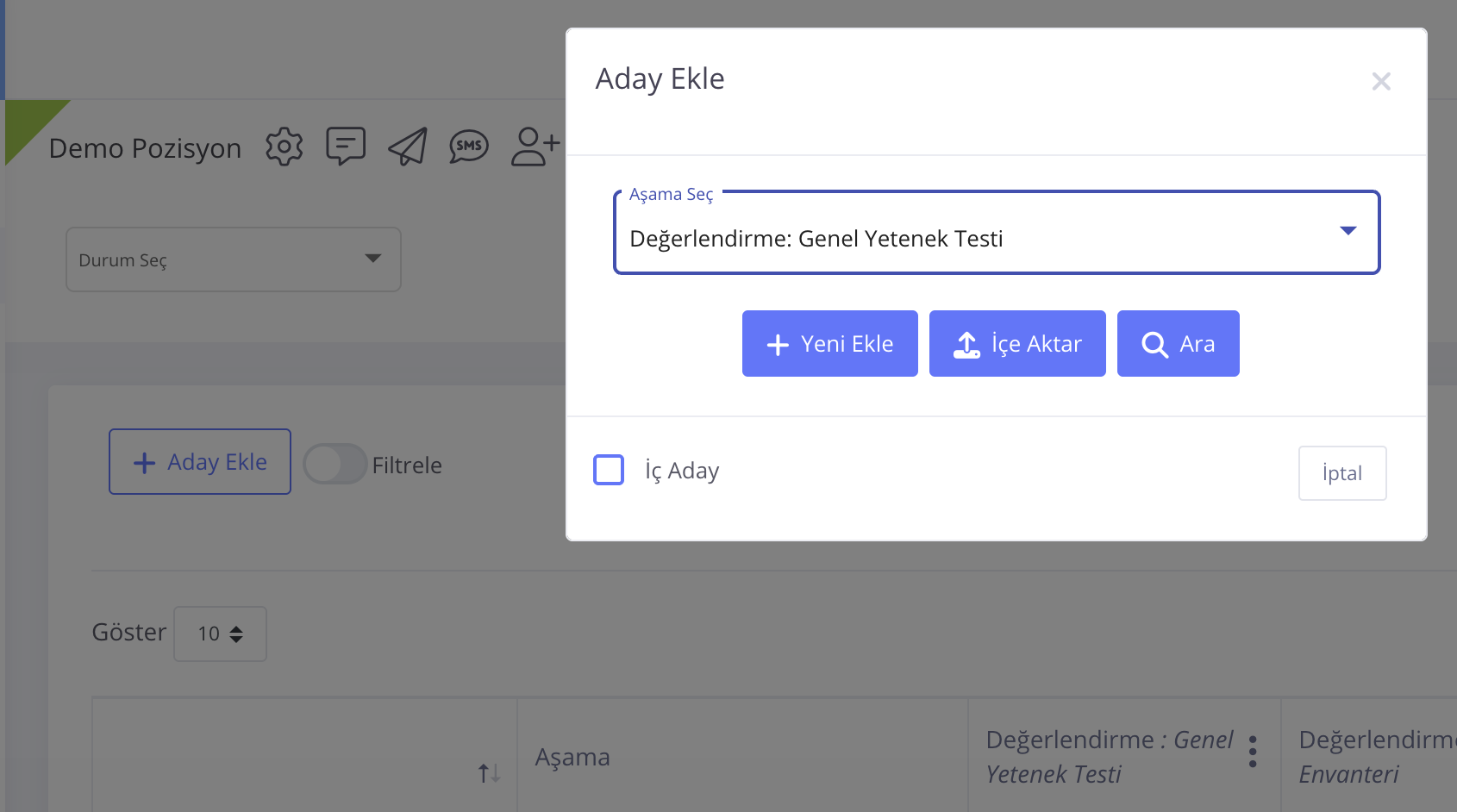Viewport: 1457px width, 812px height.
Task: Close the Aday Ekle dialog with X
Action: click(x=1381, y=82)
